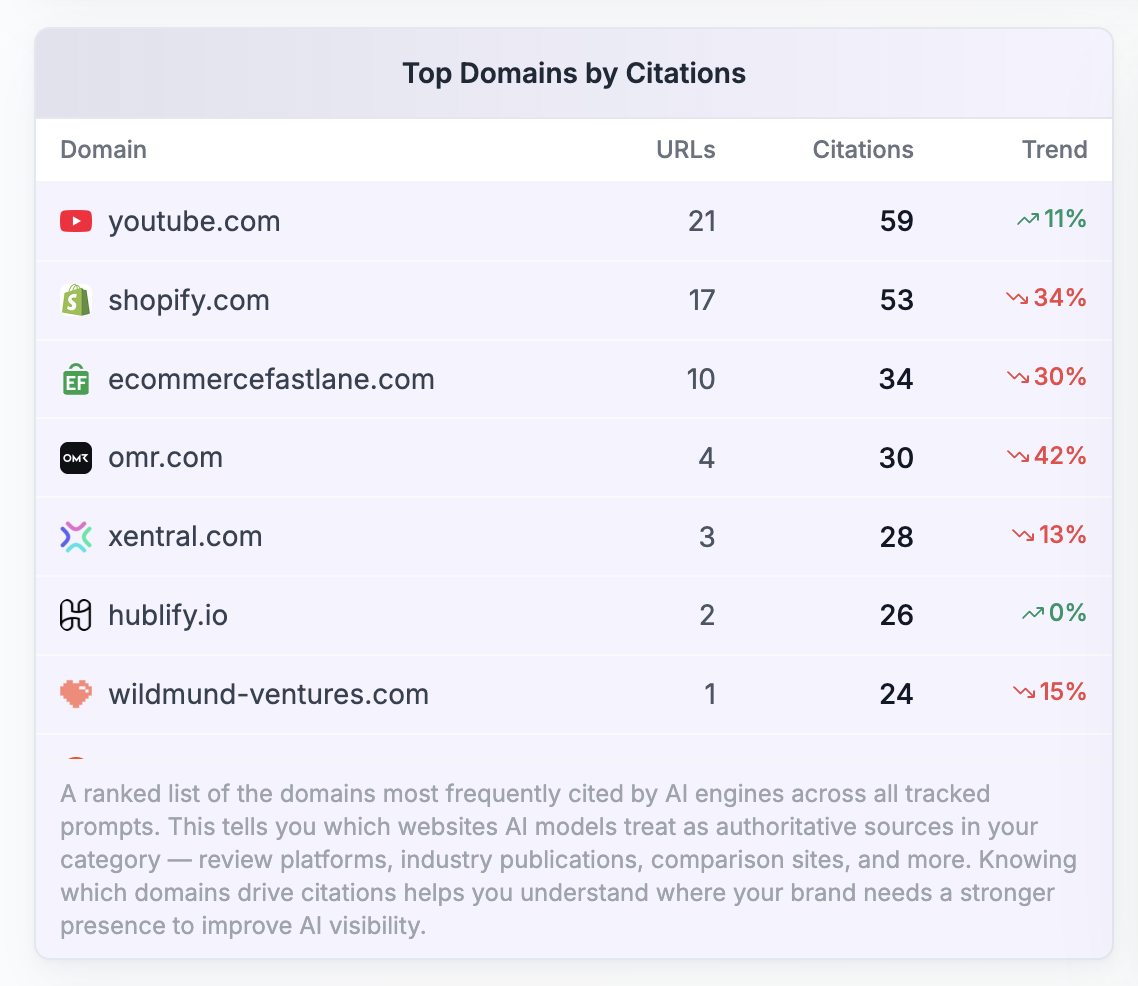
Task: Click URL count 3 for xentral.com
Action: [707, 537]
